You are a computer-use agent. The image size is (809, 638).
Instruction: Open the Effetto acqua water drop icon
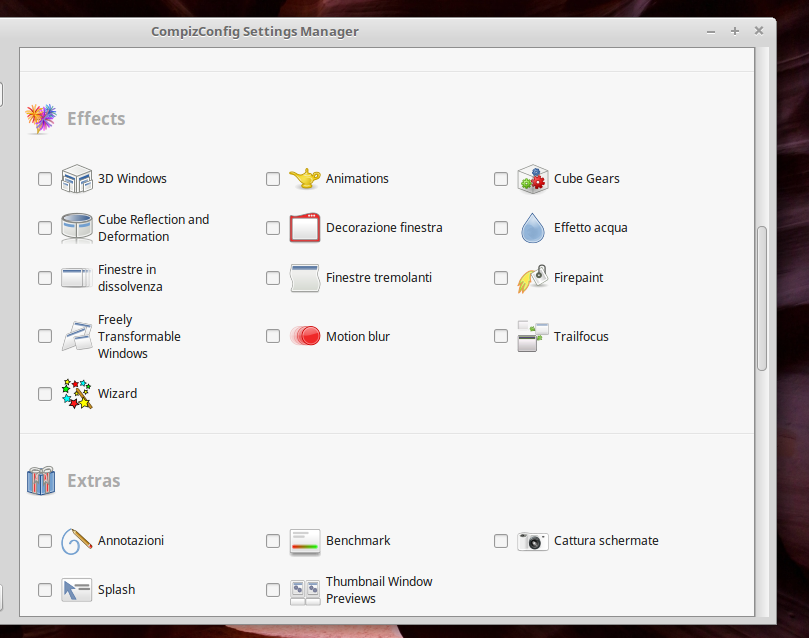point(533,227)
